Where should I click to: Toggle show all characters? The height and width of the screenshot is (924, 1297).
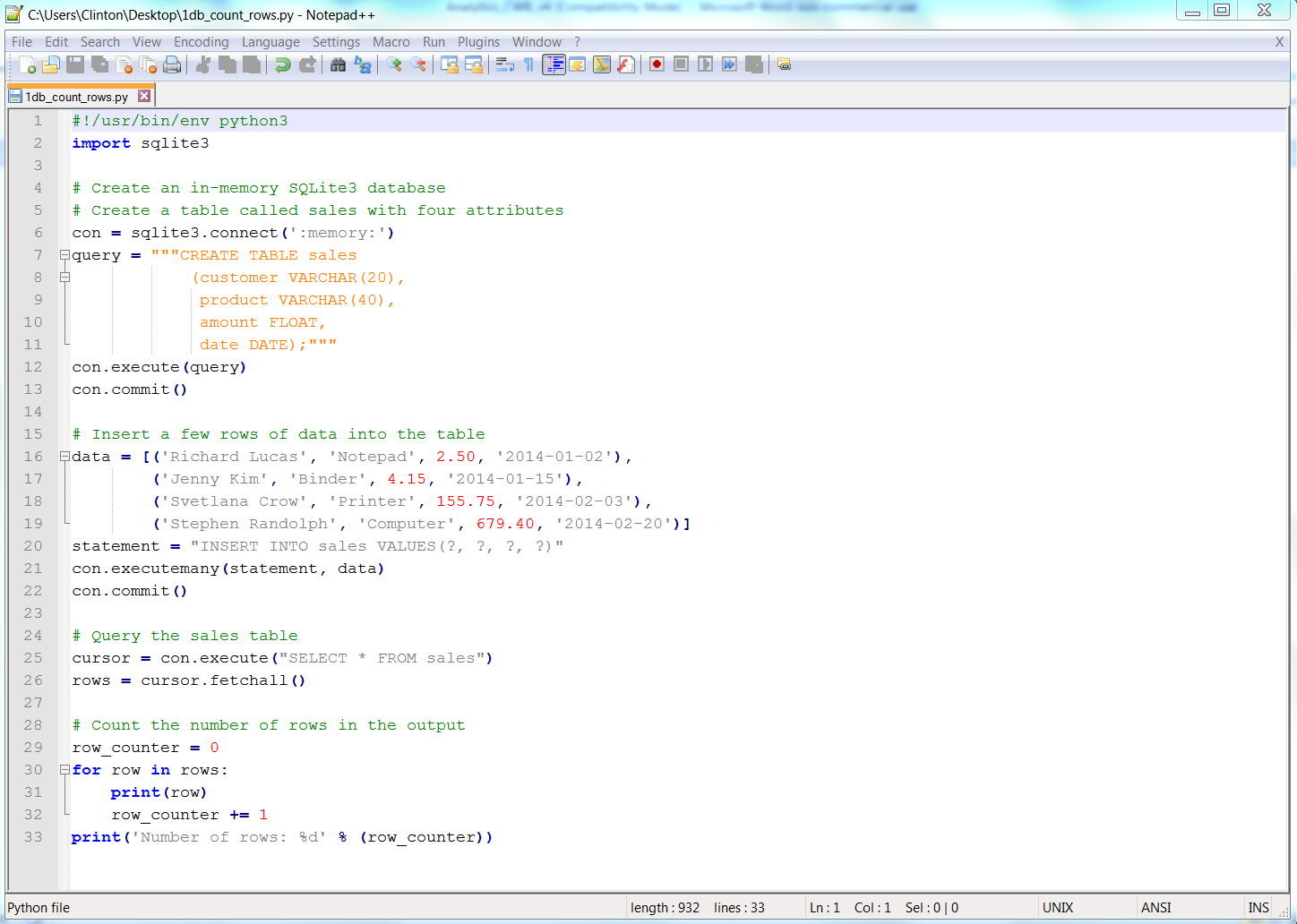tap(528, 64)
